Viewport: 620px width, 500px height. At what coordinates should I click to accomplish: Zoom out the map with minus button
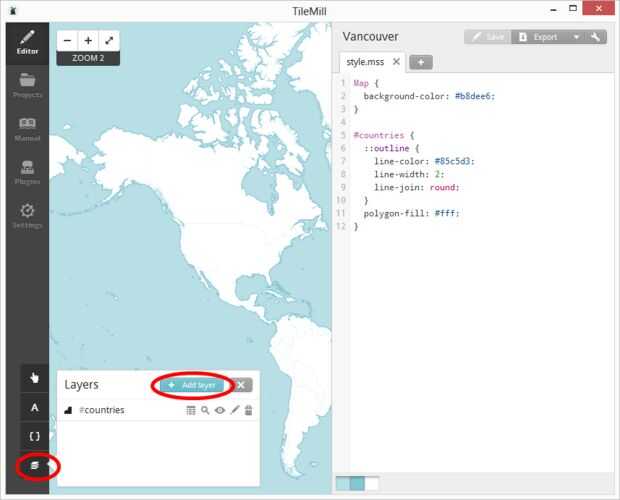(x=67, y=40)
